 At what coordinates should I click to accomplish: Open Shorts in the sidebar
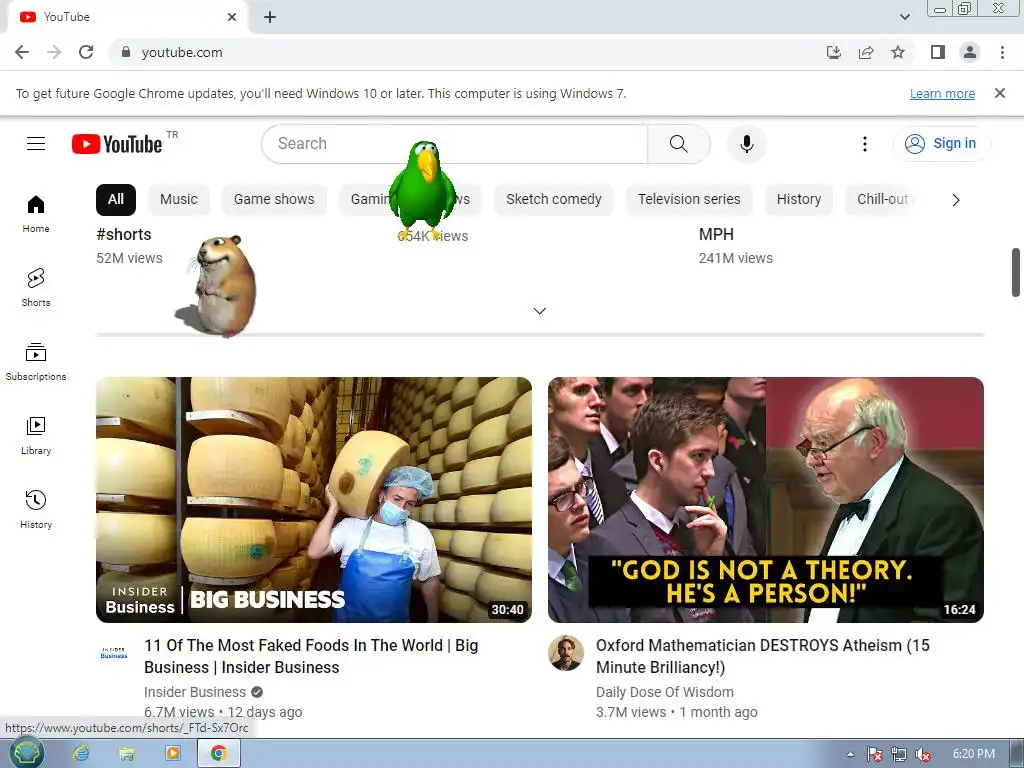(36, 287)
